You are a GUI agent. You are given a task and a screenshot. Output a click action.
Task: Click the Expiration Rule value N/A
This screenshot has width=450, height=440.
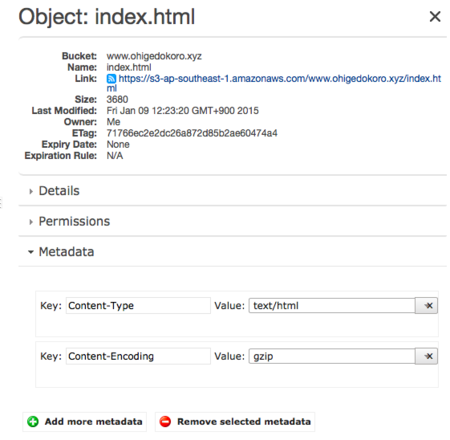115,156
